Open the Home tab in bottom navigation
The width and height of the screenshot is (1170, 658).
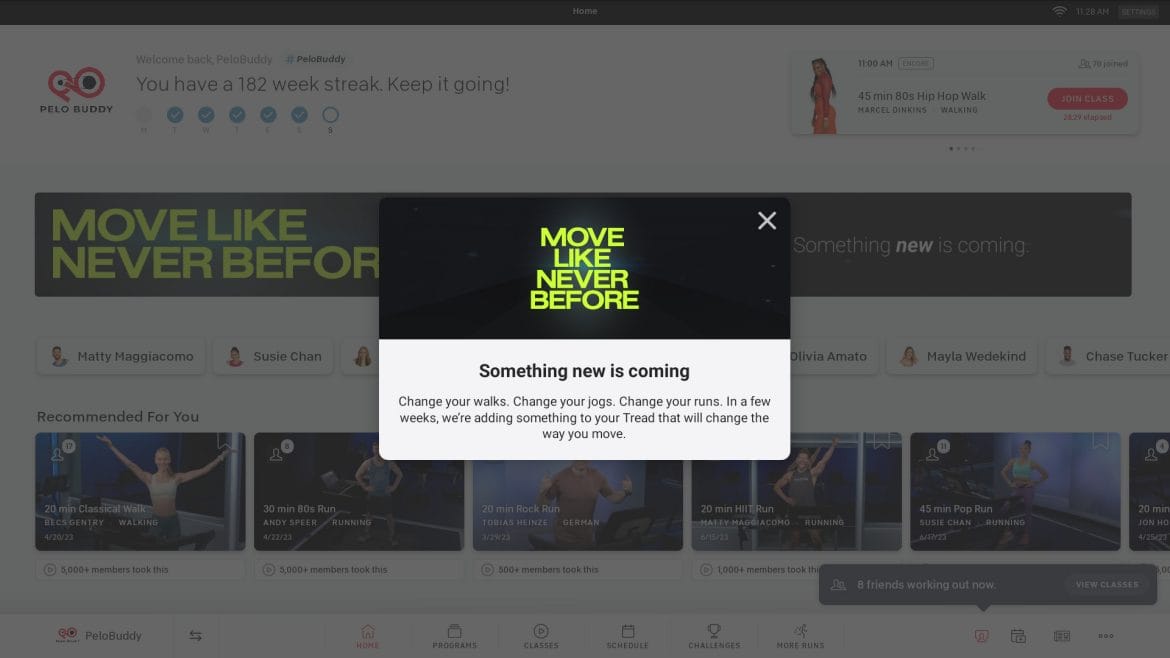367,636
